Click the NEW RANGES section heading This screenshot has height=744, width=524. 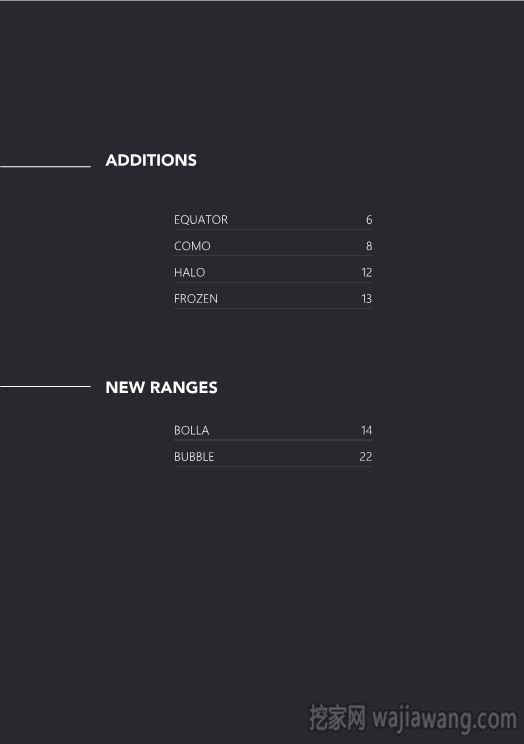(x=161, y=387)
